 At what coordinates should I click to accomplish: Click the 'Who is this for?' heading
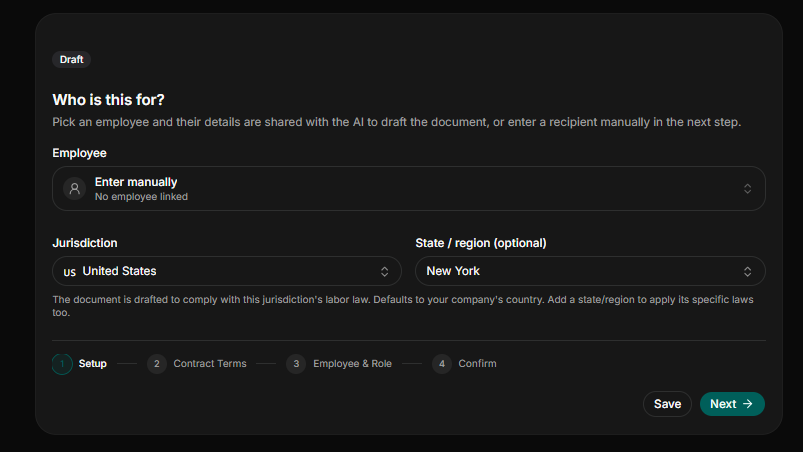(x=109, y=99)
